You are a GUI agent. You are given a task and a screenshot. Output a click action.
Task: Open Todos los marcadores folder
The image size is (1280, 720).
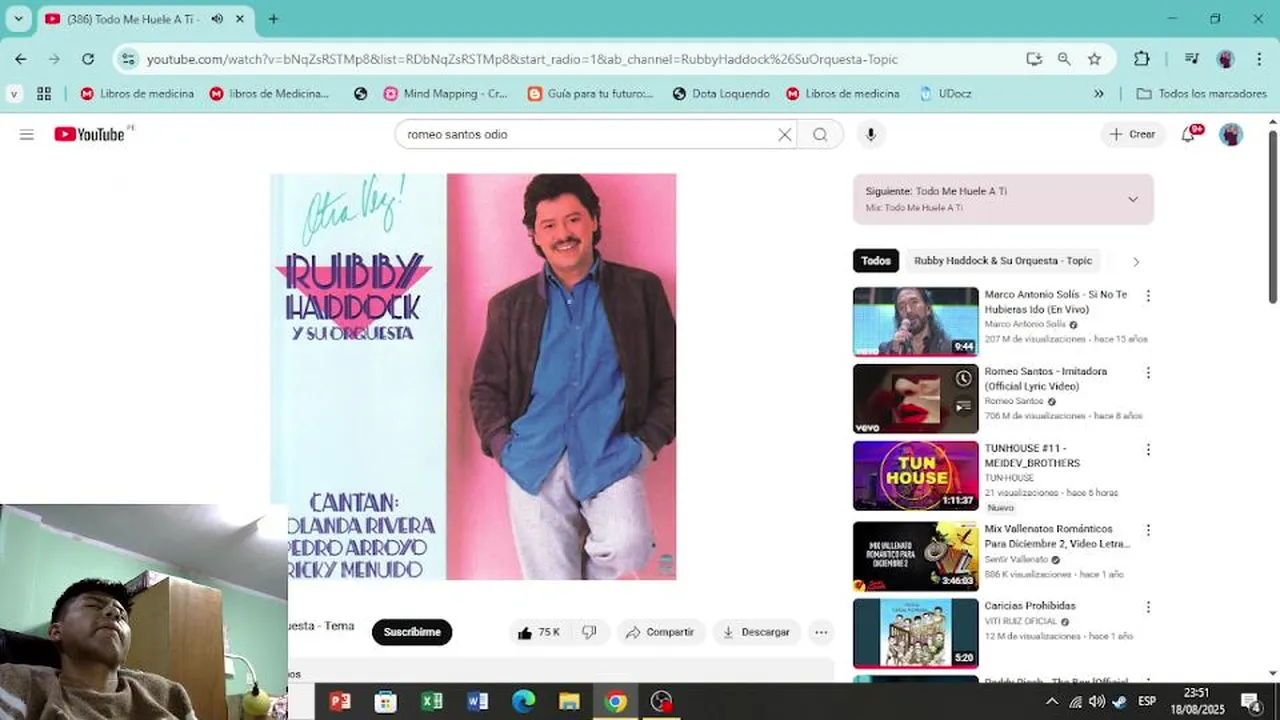point(1202,93)
